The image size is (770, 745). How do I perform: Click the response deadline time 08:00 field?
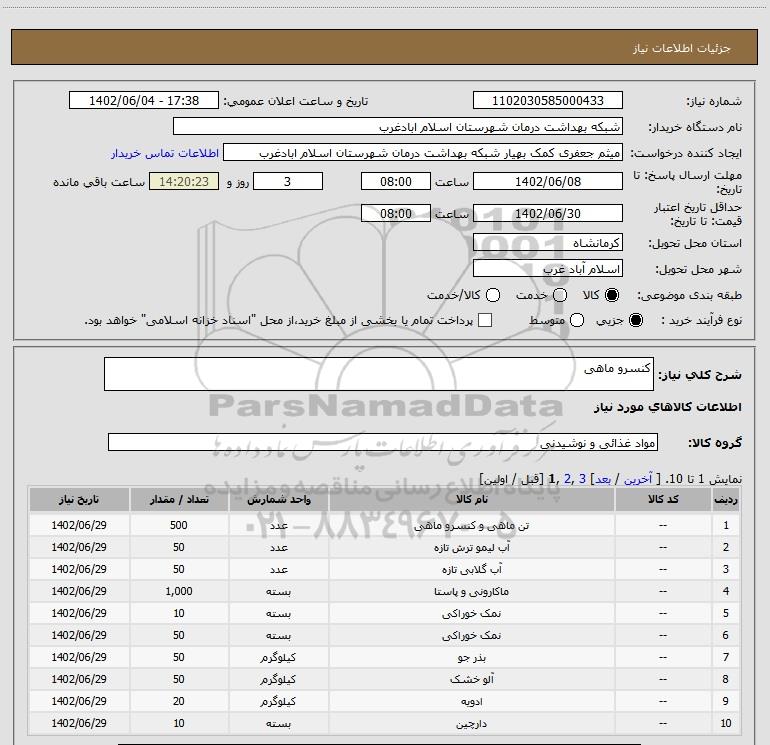[396, 181]
